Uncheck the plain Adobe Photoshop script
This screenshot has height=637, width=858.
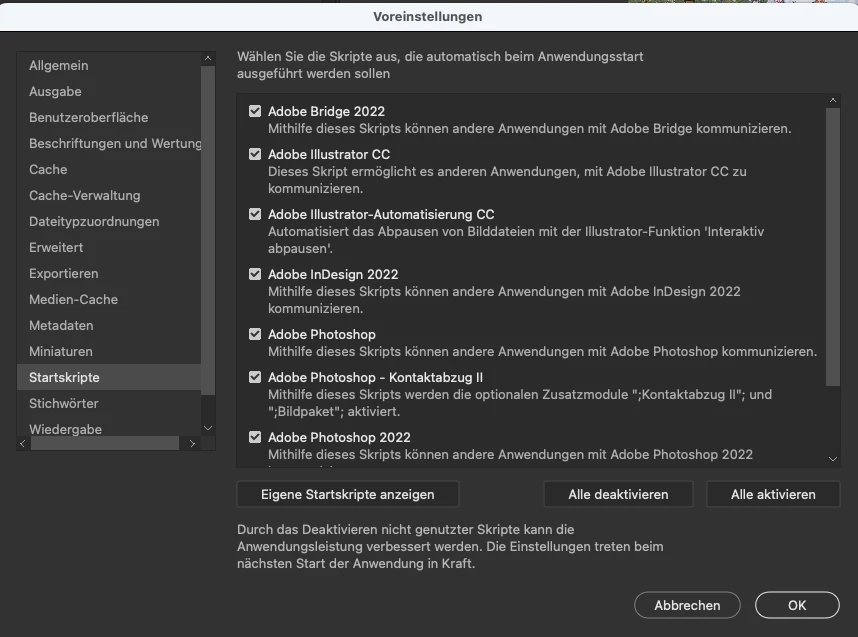pyautogui.click(x=255, y=334)
